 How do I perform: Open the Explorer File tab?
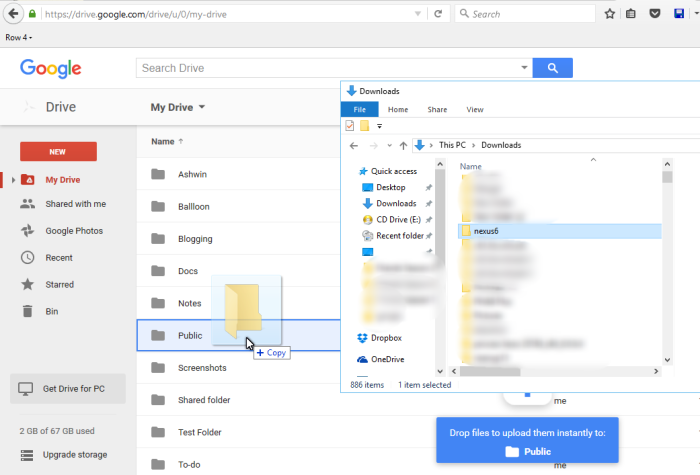click(359, 109)
